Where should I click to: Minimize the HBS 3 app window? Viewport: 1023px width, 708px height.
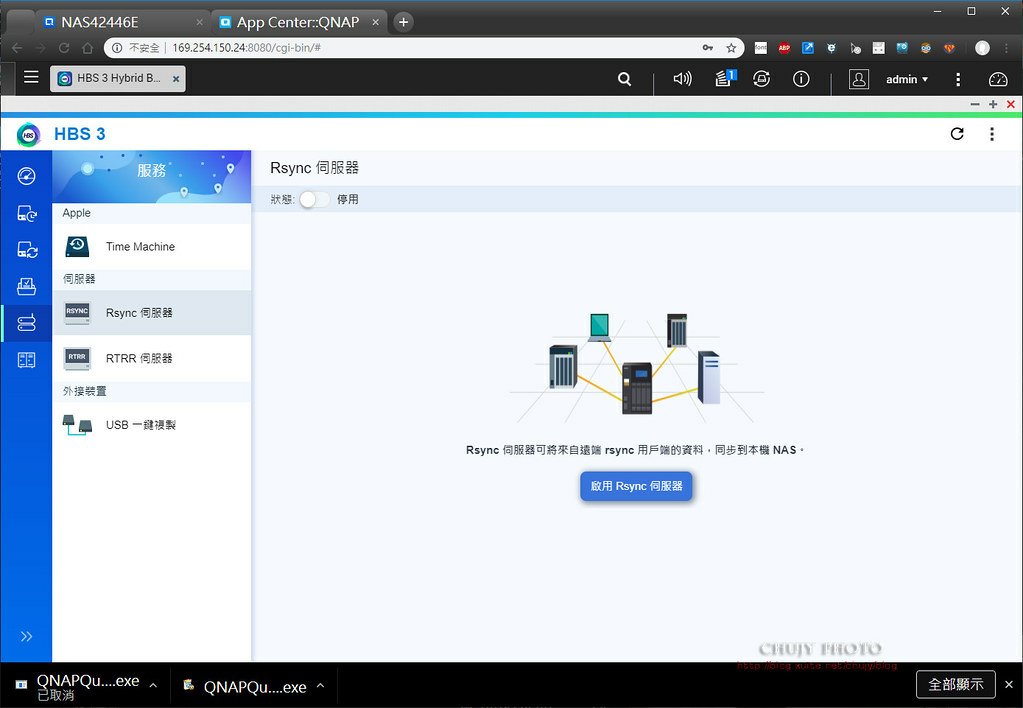click(975, 104)
